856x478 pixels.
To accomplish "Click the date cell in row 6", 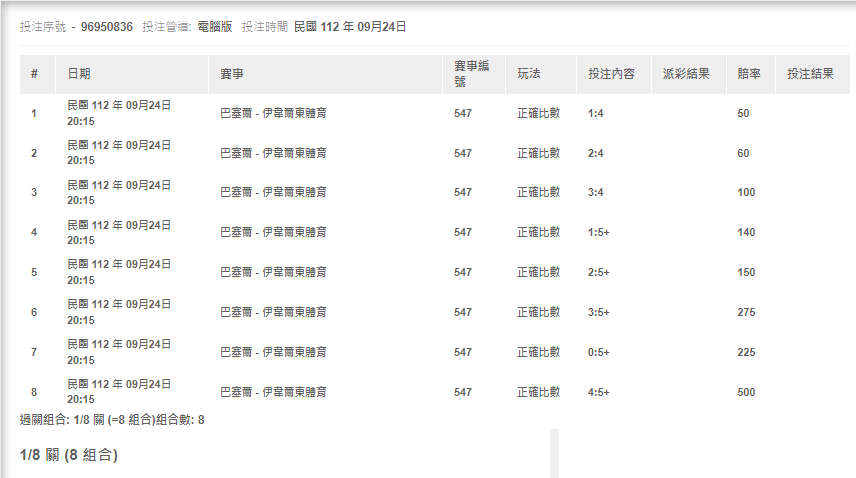I will [x=119, y=312].
